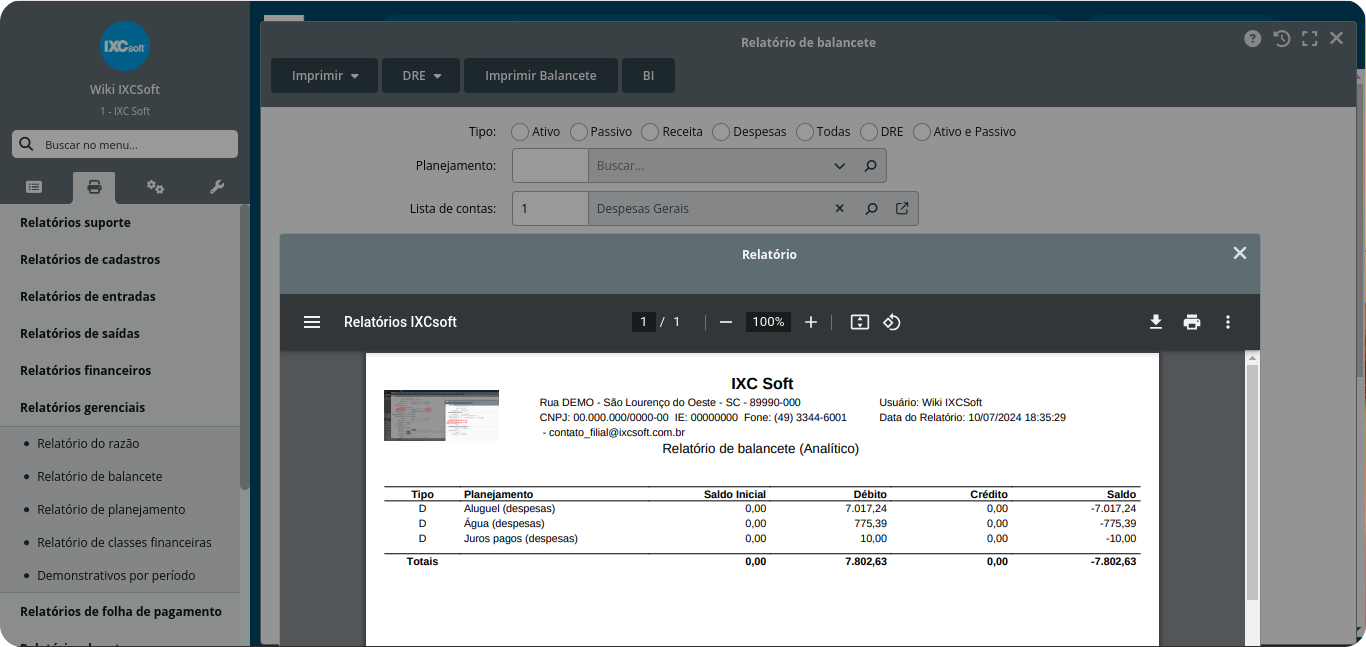Click the sidebar menu vertical scrollbar
This screenshot has width=1366, height=647.
click(244, 348)
